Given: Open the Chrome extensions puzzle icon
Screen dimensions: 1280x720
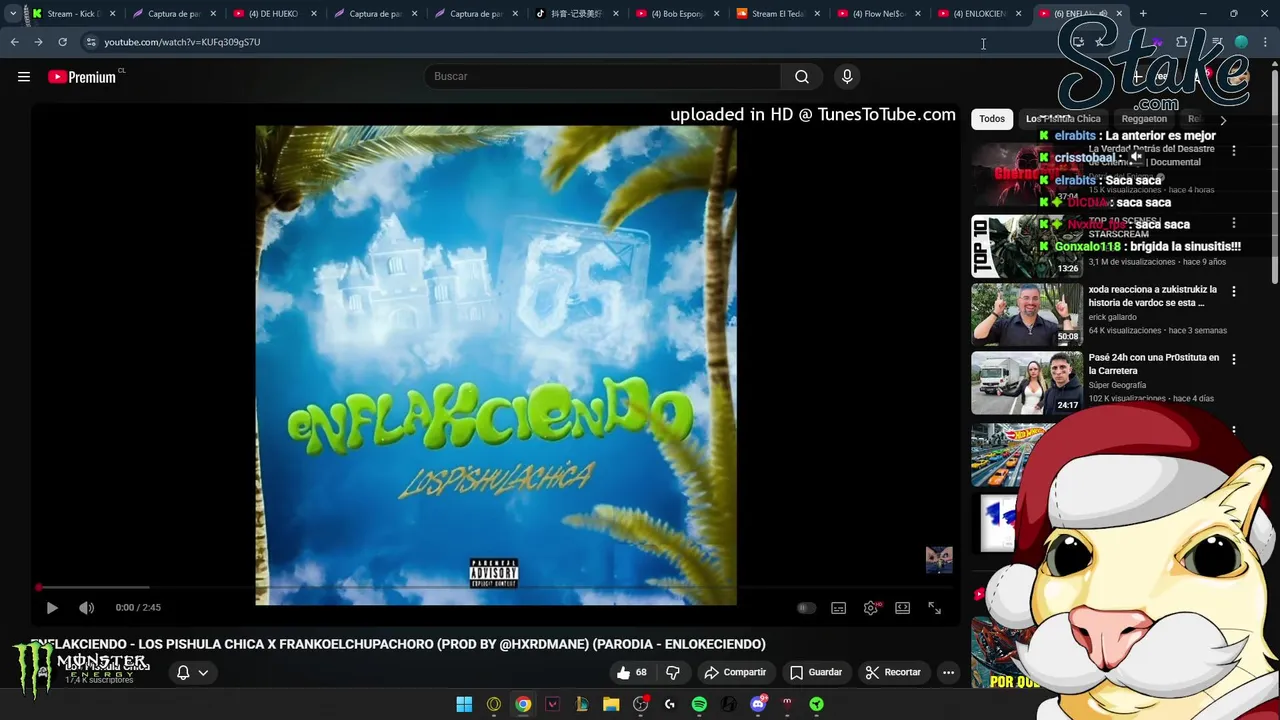Looking at the screenshot, I should (x=1181, y=42).
